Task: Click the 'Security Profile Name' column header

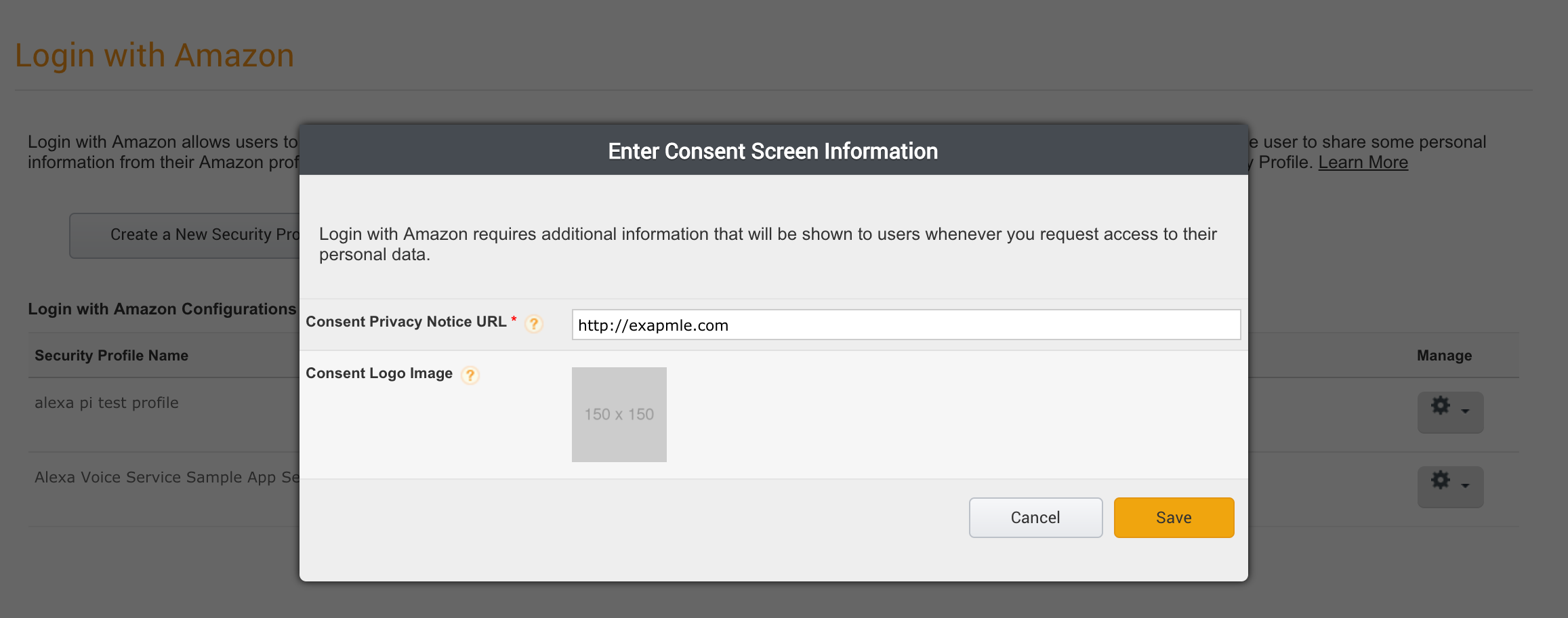Action: point(111,355)
